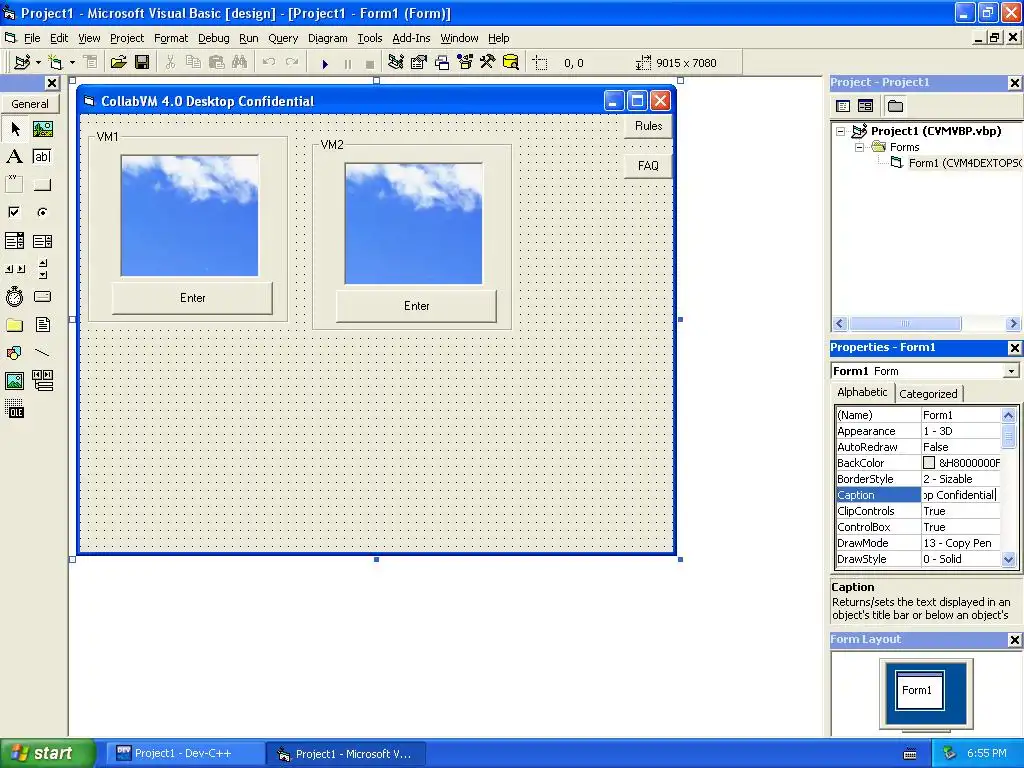Select the Timer tool in toolbox
This screenshot has height=768, width=1024.
pos(14,296)
